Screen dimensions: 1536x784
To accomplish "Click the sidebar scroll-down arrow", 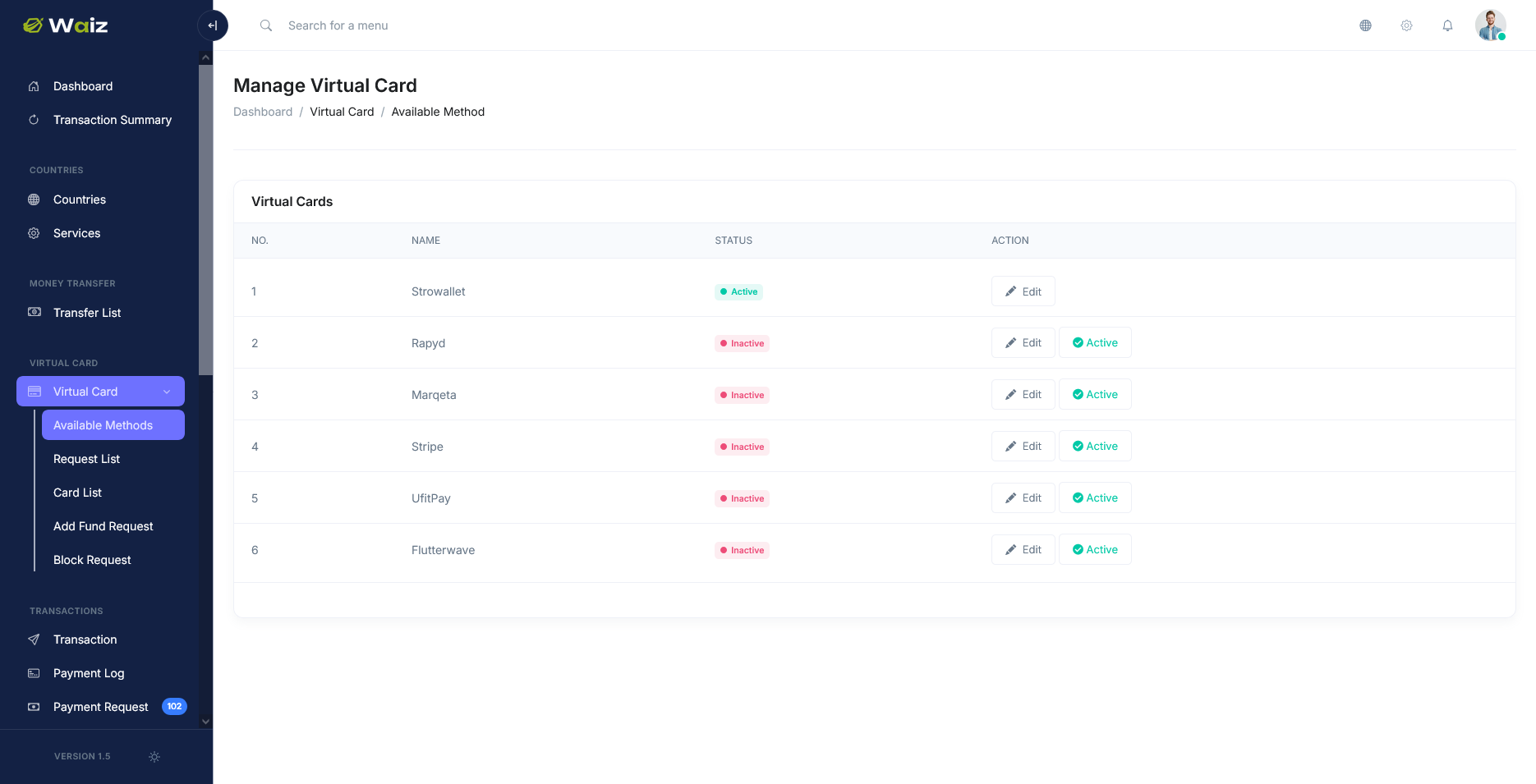I will (x=205, y=722).
